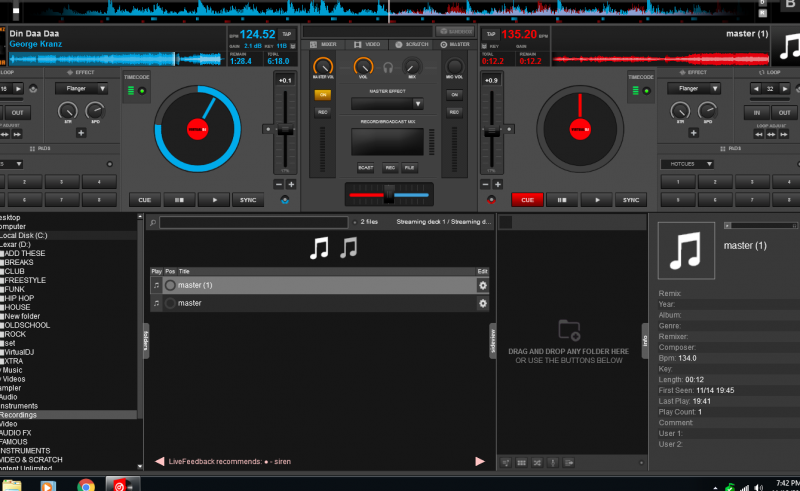Toggle the Mic Vol ON button

[x=454, y=94]
